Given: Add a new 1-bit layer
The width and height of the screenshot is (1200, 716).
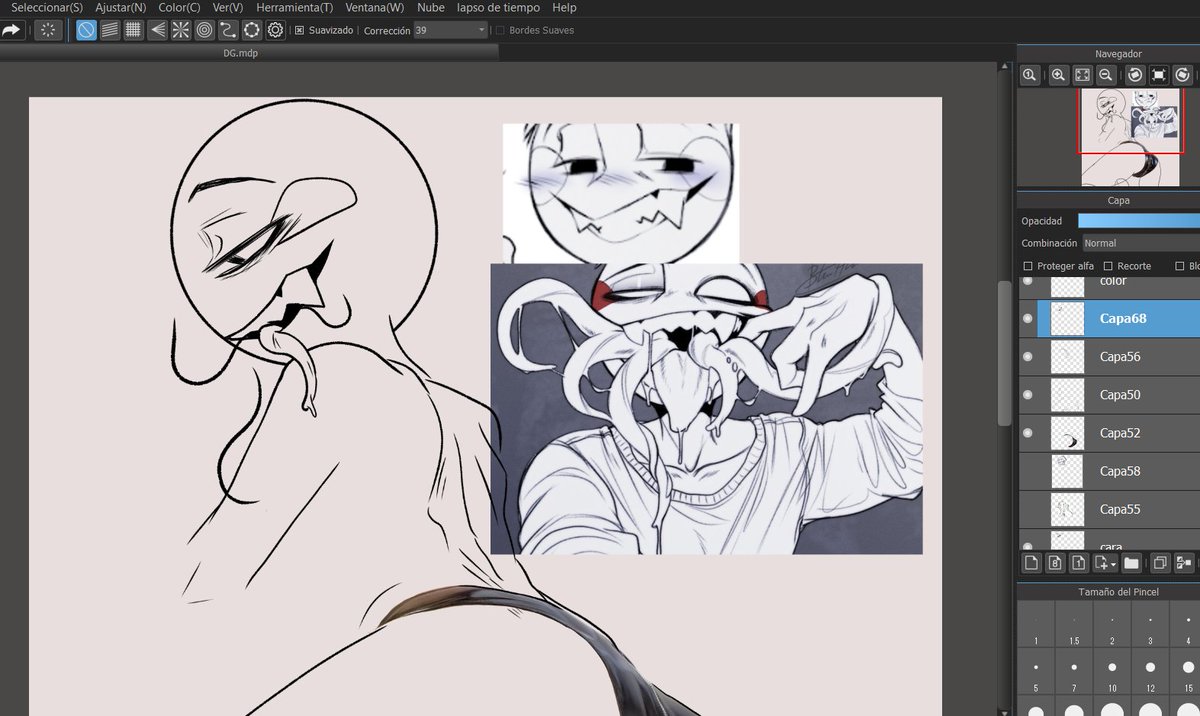Looking at the screenshot, I should (1079, 563).
